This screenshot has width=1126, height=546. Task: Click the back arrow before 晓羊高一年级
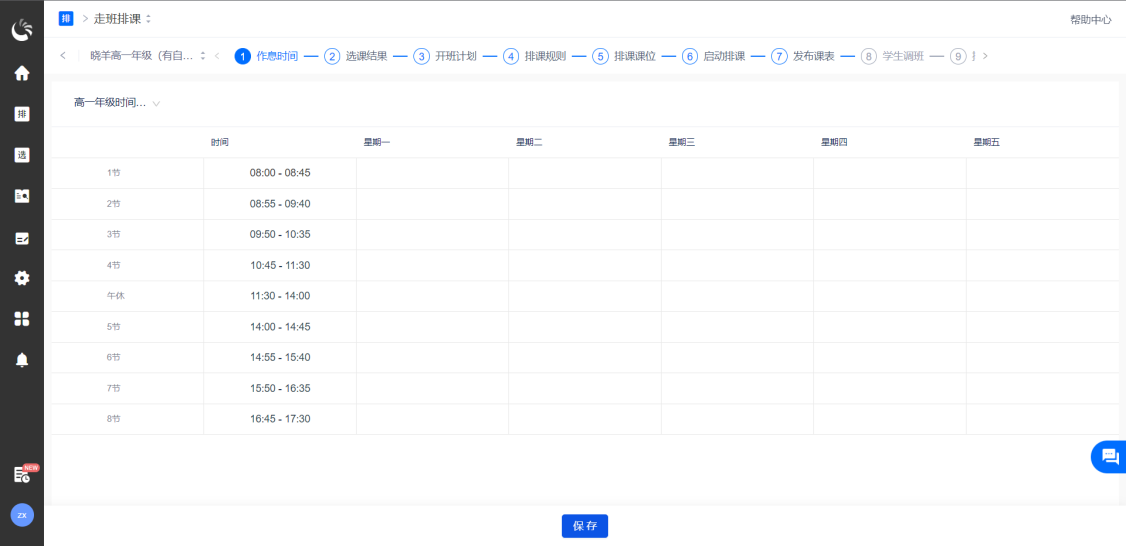[x=63, y=56]
